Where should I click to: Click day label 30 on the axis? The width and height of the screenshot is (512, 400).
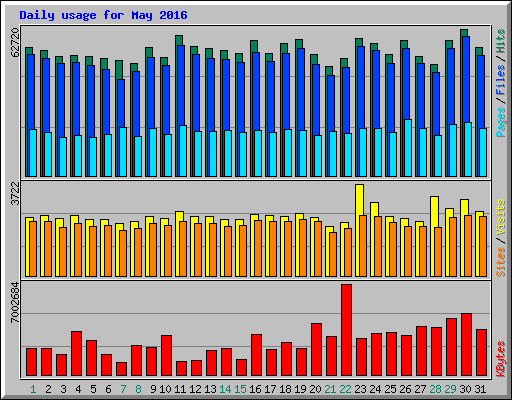[465, 389]
